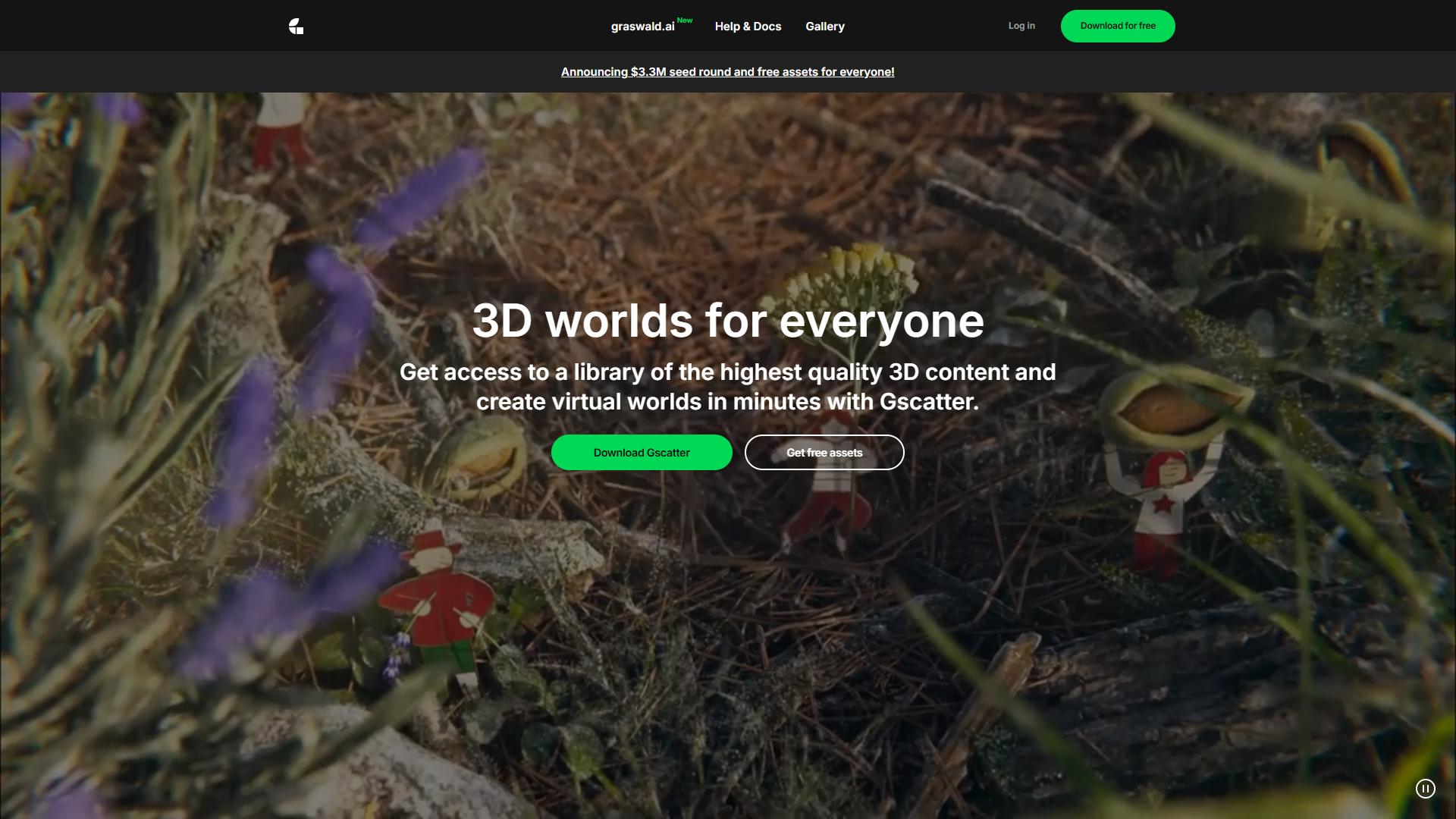Viewport: 1456px width, 819px height.
Task: Click the Graswald logo icon
Action: [297, 27]
